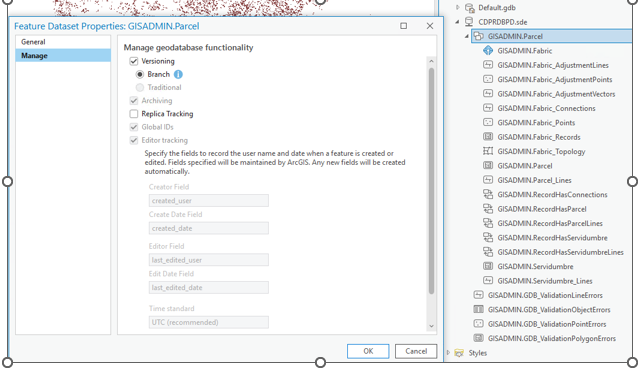This screenshot has height=374, width=638.
Task: Click the GDB_ValidationPointErrors icon
Action: 478,324
